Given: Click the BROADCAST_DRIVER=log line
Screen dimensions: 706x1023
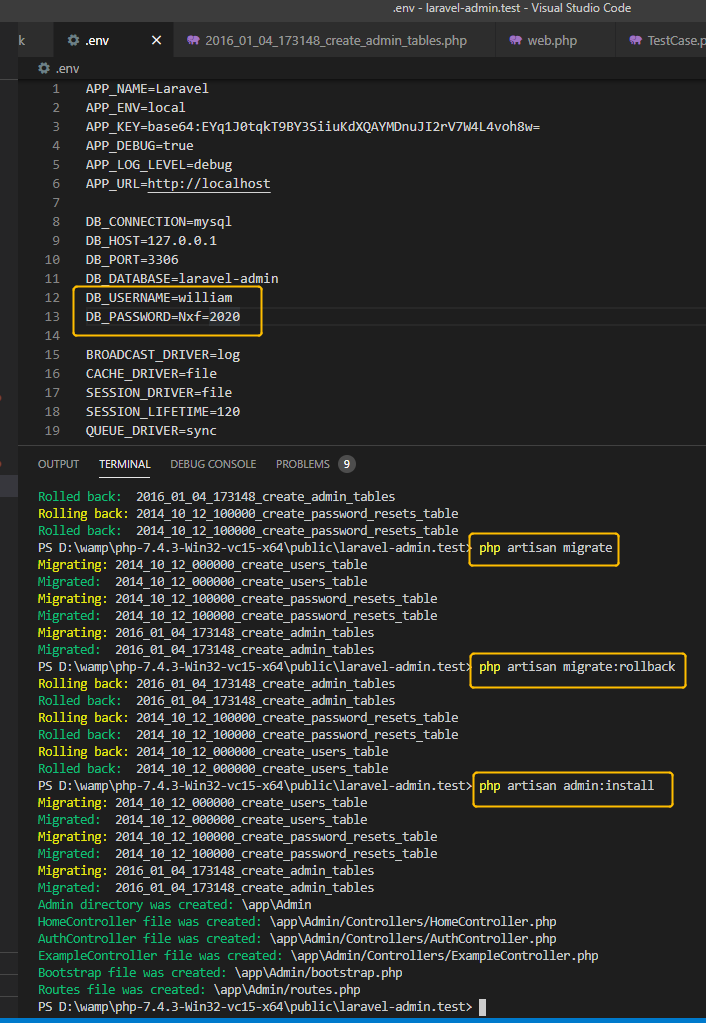Looking at the screenshot, I should [x=162, y=354].
